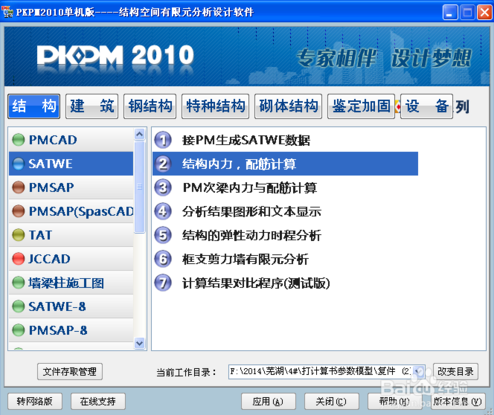
Task: Select the SATWE-8 module label
Action: 57,306
